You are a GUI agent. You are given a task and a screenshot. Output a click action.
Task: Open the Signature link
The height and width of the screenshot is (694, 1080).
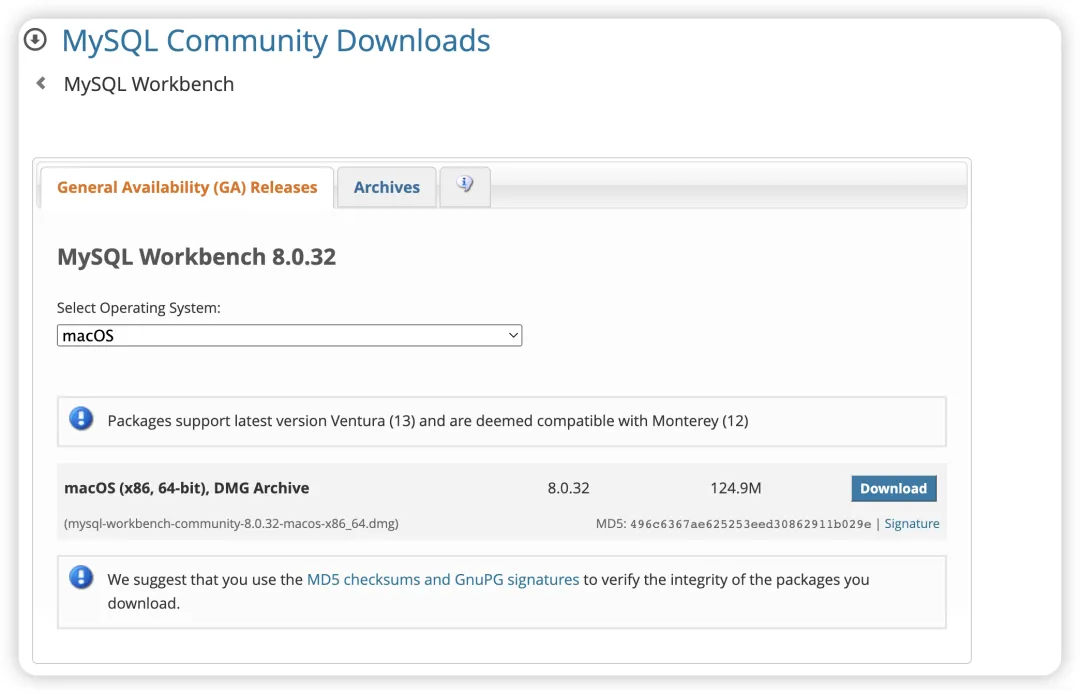[x=911, y=523]
